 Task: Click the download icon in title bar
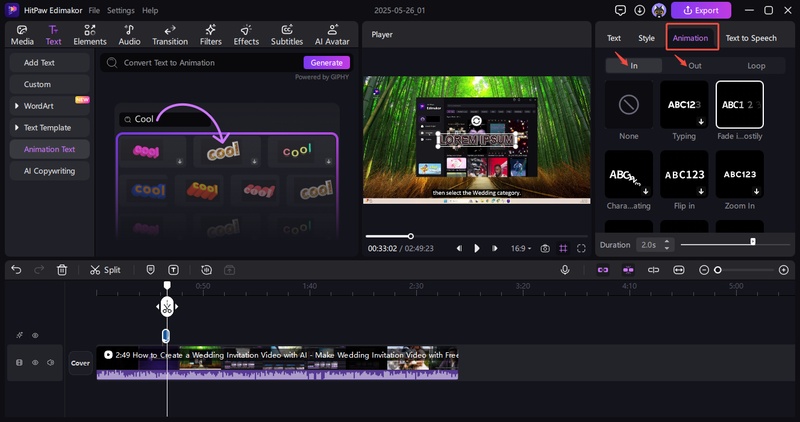(x=640, y=10)
